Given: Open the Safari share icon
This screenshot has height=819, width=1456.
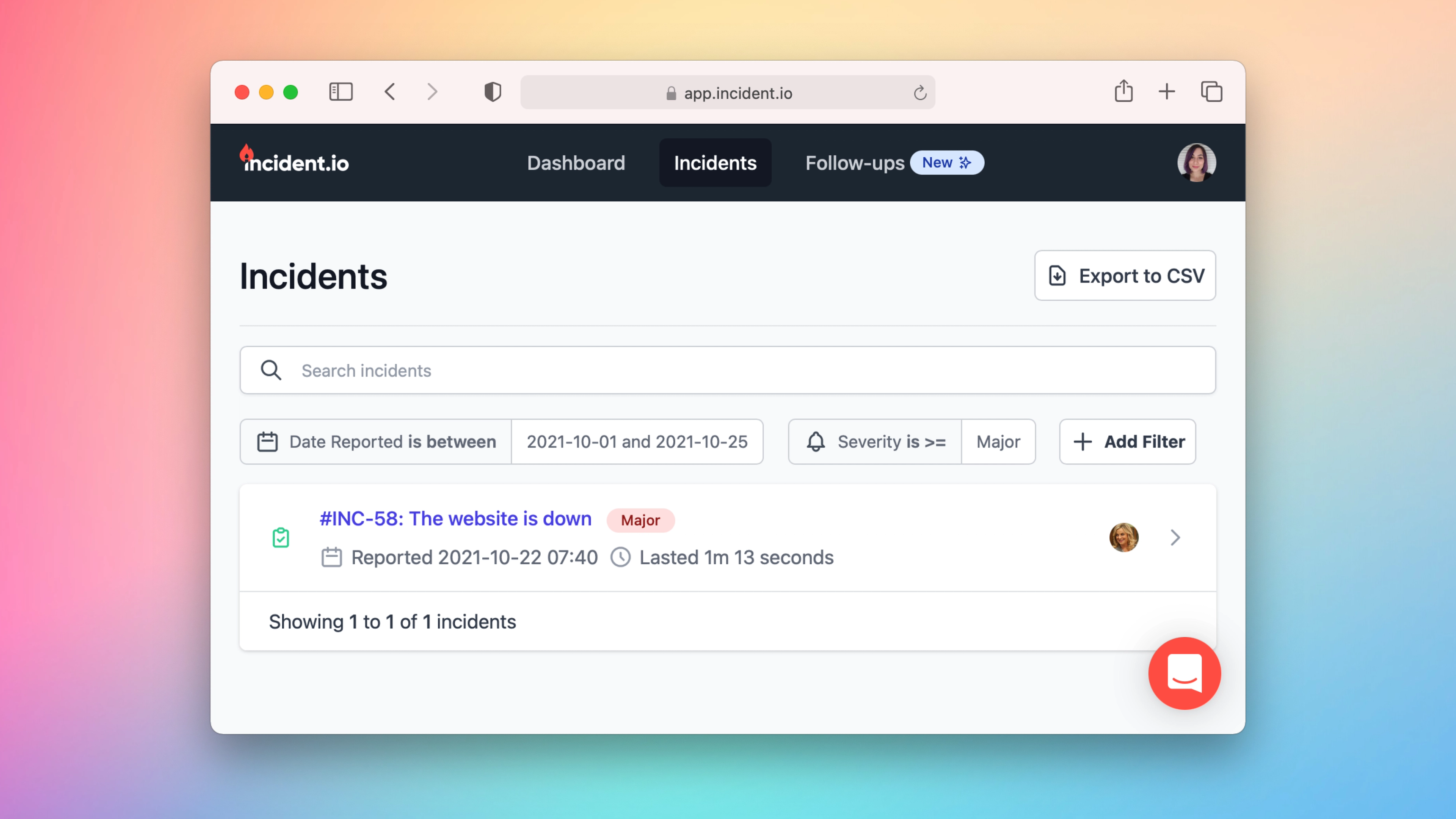Looking at the screenshot, I should (x=1123, y=91).
